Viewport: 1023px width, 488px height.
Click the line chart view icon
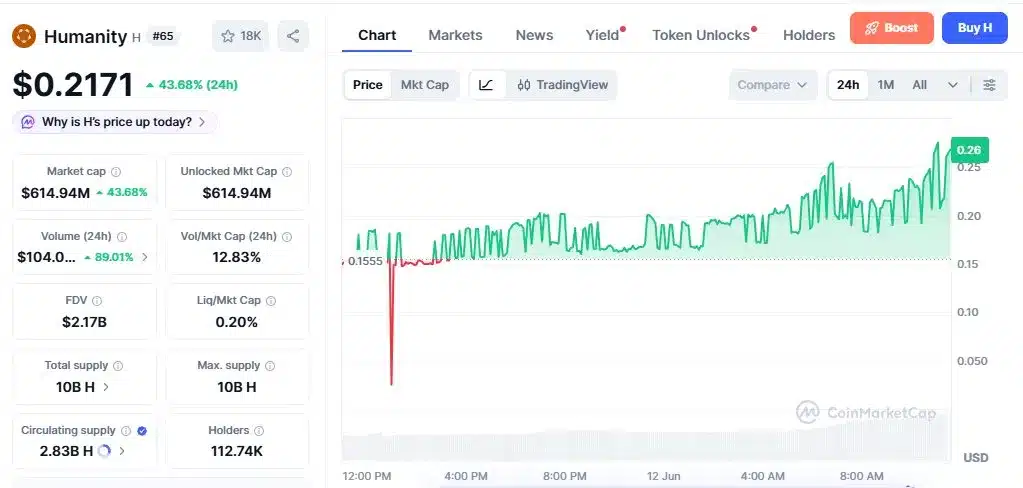coord(486,85)
